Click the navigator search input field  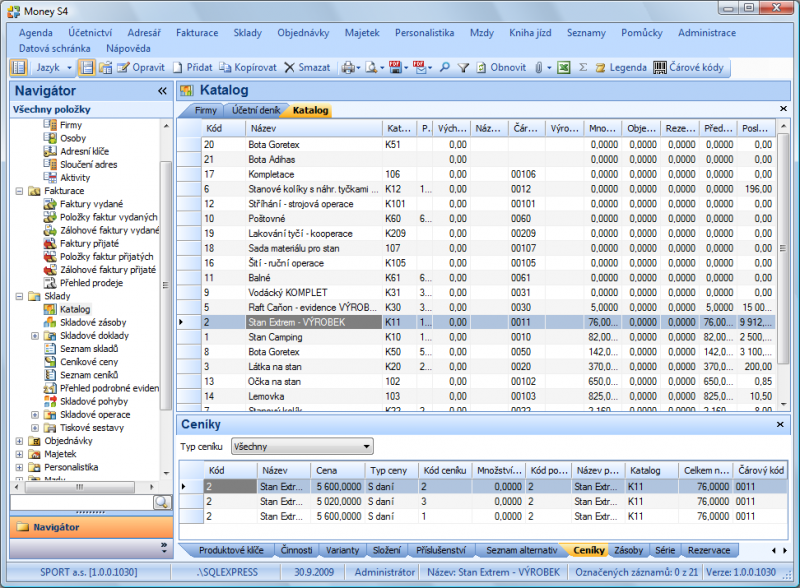82,502
